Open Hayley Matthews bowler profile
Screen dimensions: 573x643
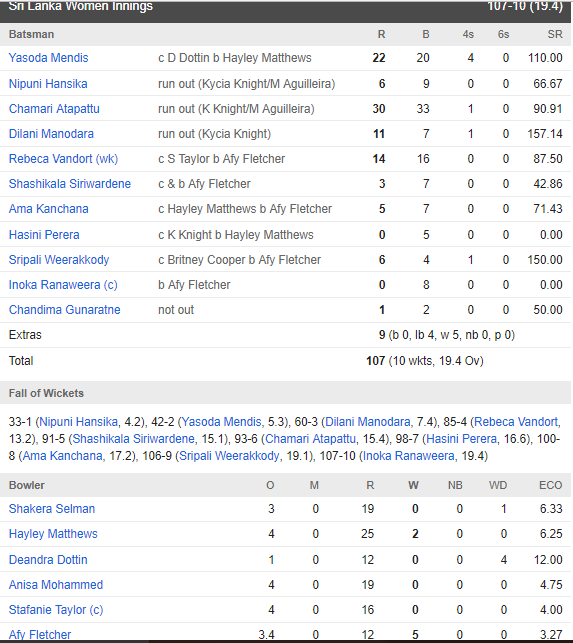53,534
